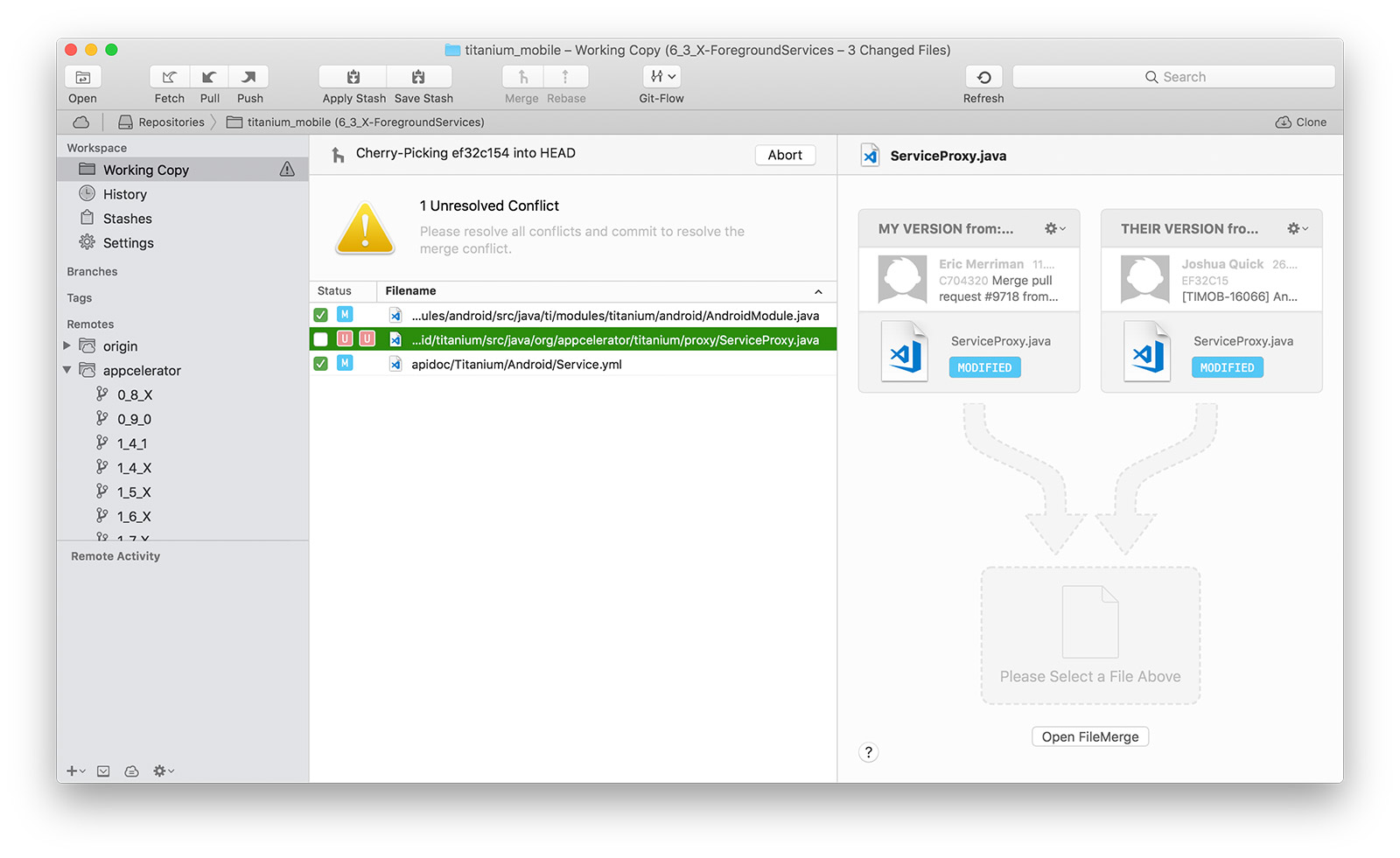Click the MODIFIED badge under MY VERSION
1400x858 pixels.
[x=984, y=368]
